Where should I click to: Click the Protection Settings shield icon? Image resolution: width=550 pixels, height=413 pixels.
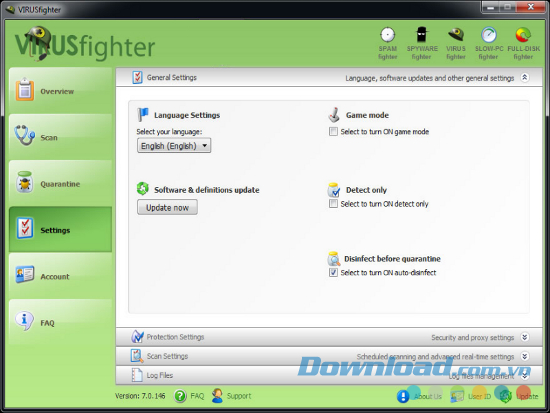coord(137,337)
